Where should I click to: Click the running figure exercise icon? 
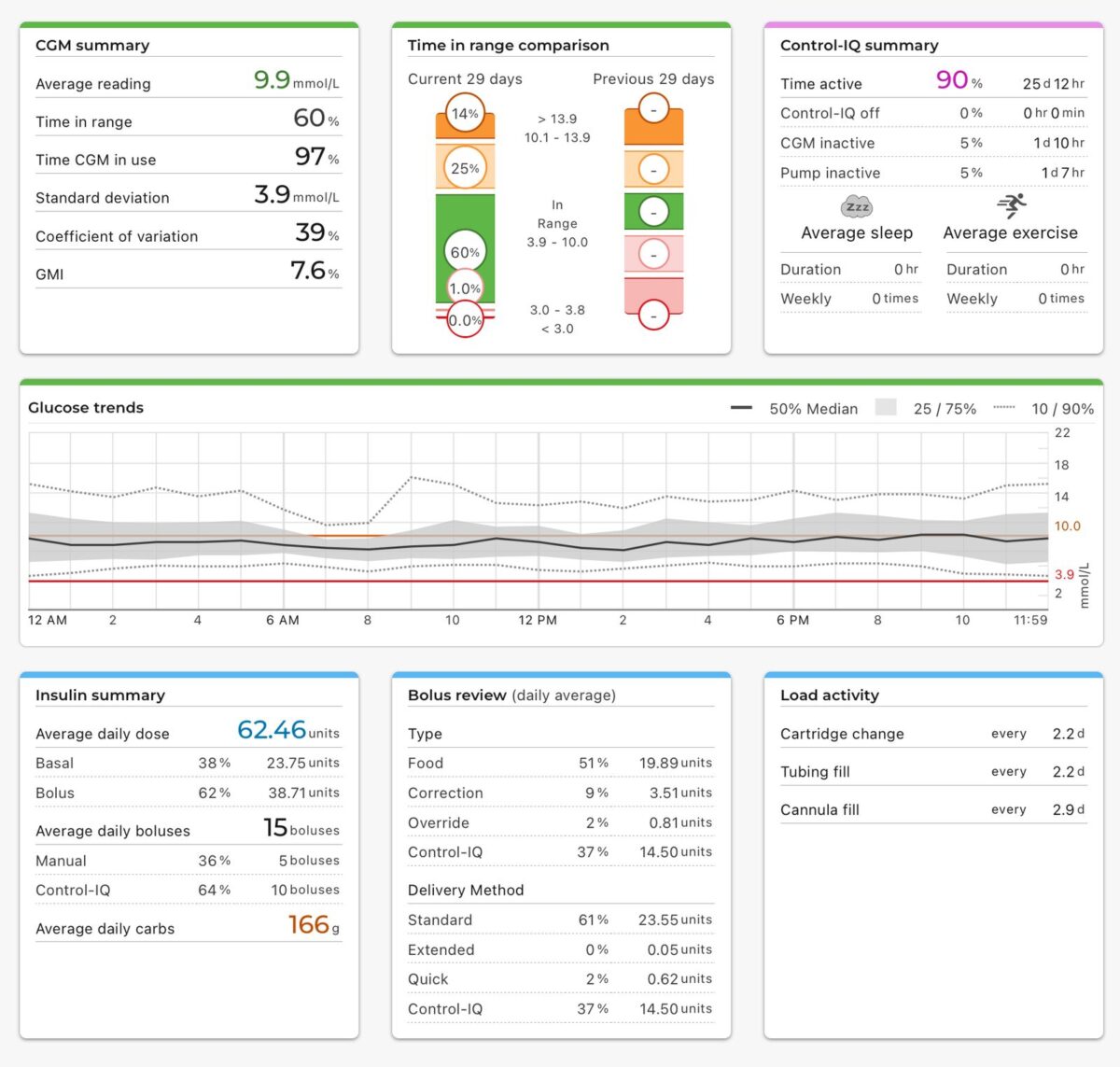click(x=1011, y=205)
